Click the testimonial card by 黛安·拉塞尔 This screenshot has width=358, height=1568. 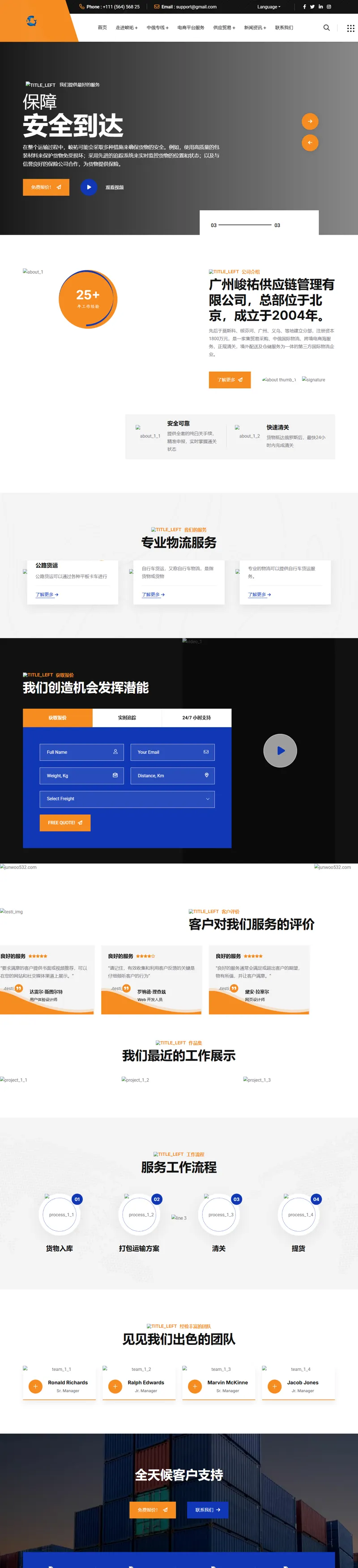[x=259, y=979]
